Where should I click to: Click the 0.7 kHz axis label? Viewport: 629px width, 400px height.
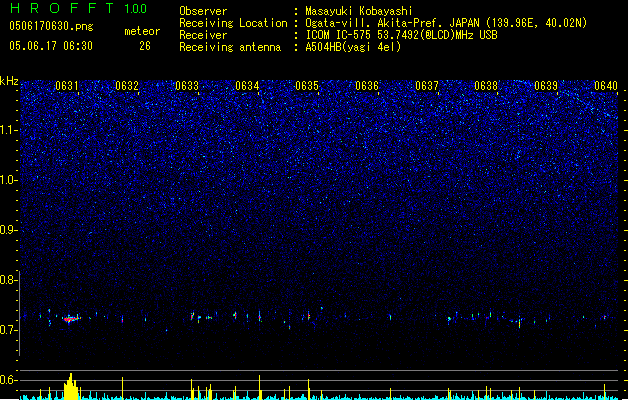pyautogui.click(x=9, y=330)
